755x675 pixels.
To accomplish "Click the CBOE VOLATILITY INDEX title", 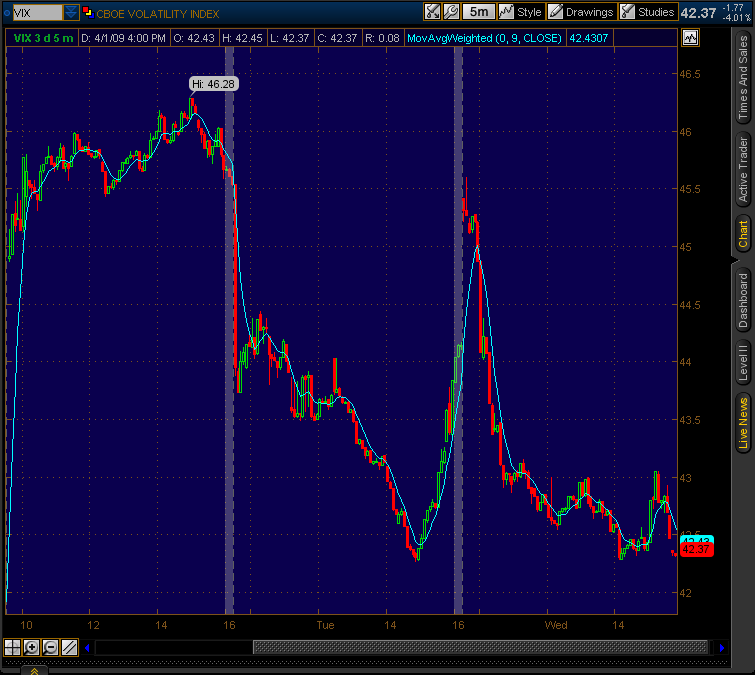I will click(157, 14).
